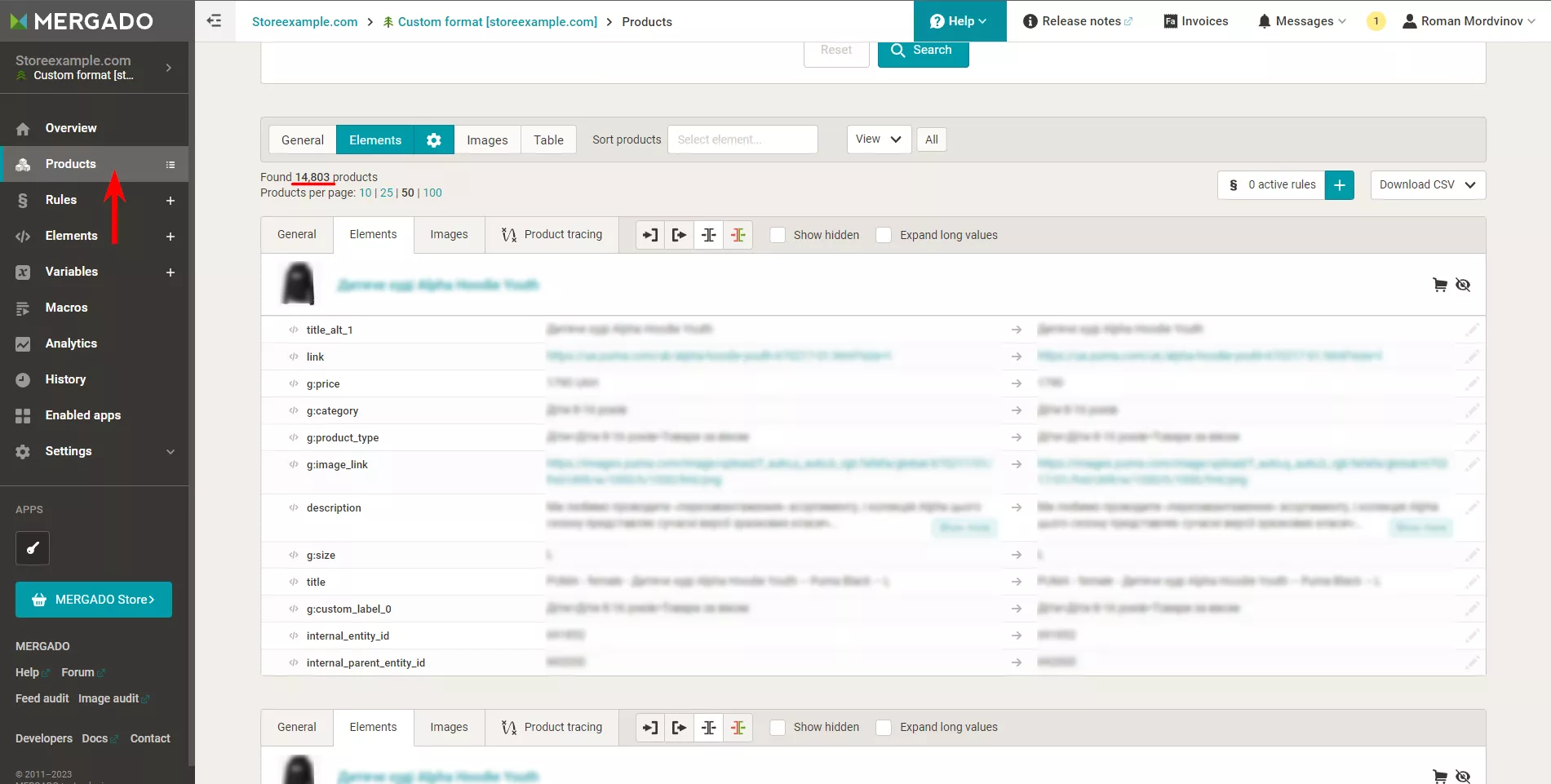1551x784 pixels.
Task: Expand the Messages dropdown
Action: [x=1302, y=21]
